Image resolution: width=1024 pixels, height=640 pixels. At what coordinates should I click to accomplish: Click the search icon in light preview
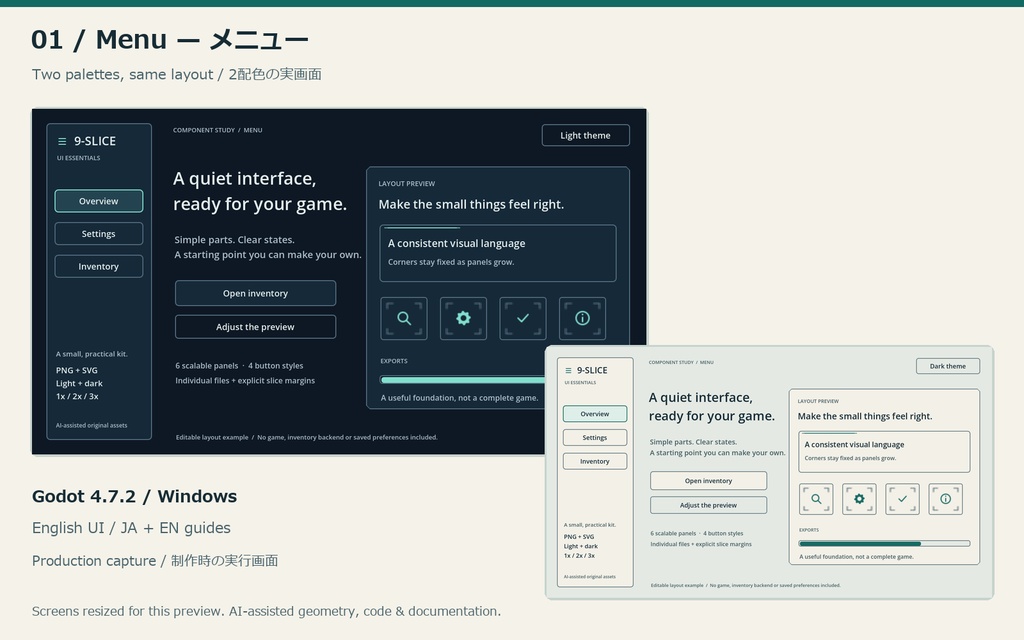(x=816, y=499)
